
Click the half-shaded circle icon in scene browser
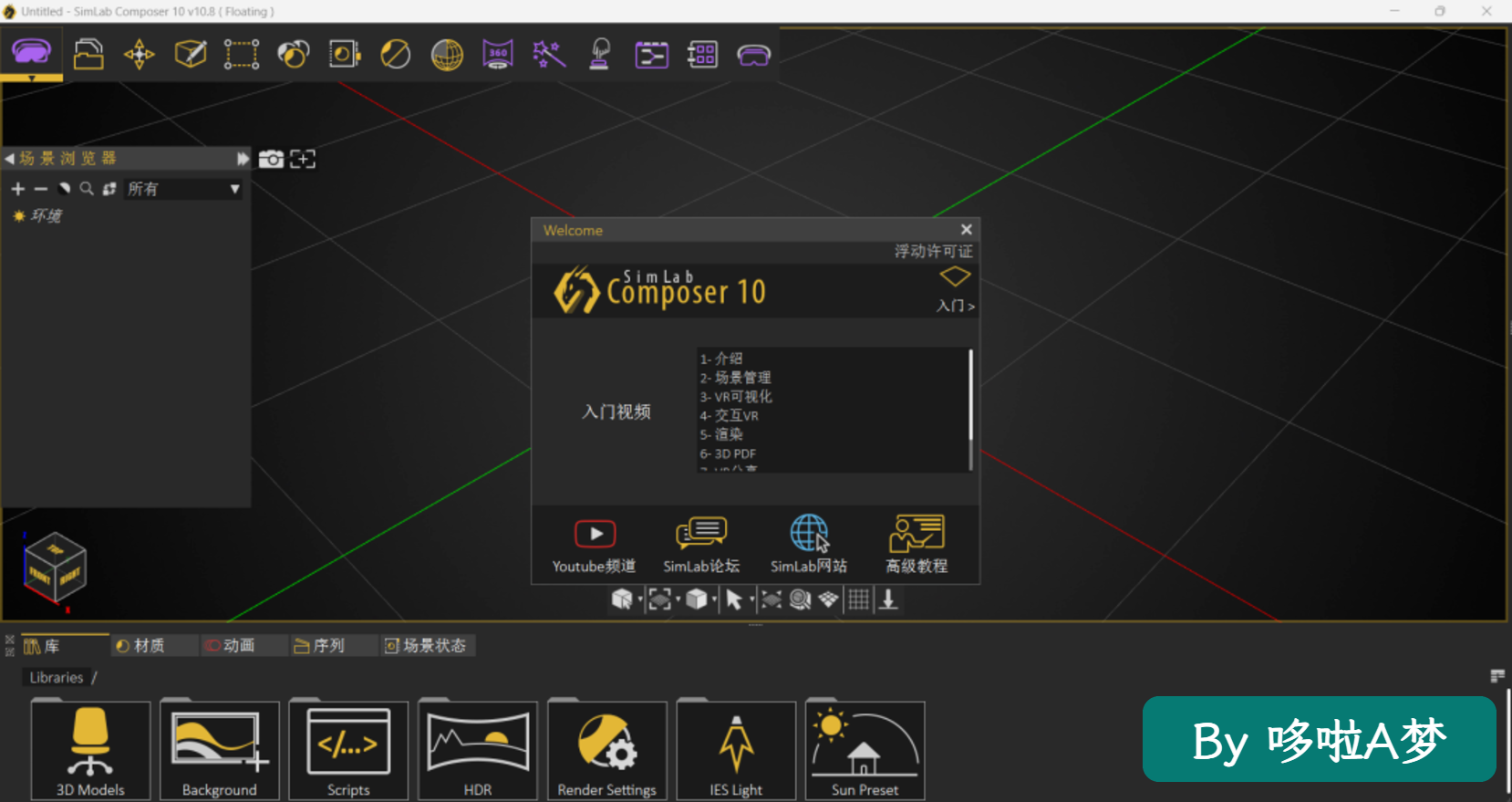pos(64,189)
